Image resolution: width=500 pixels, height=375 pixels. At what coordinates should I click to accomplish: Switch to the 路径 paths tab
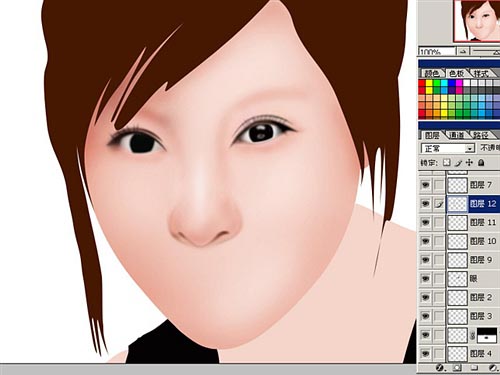[481, 135]
